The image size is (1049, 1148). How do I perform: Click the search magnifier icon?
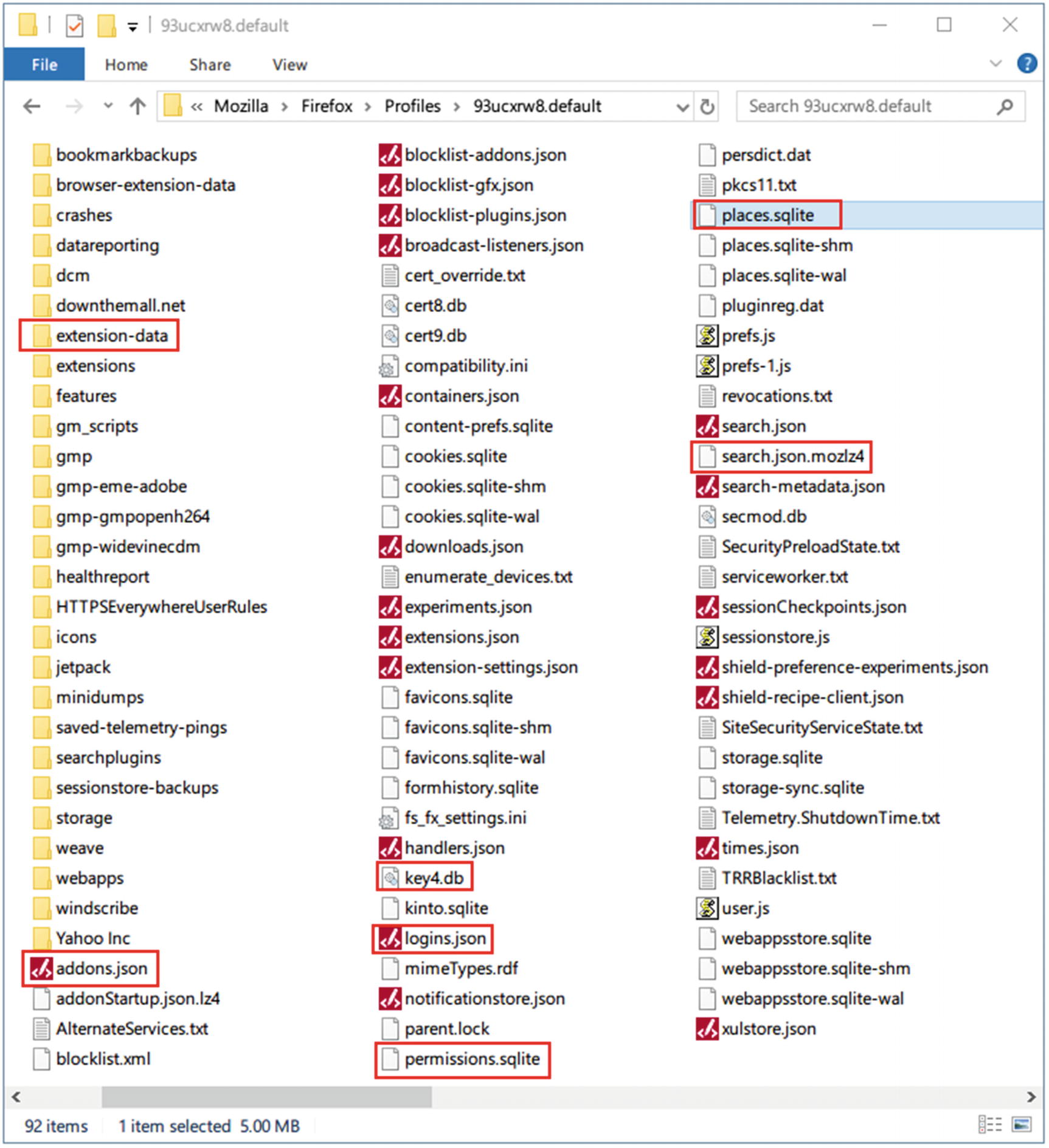pos(1005,107)
